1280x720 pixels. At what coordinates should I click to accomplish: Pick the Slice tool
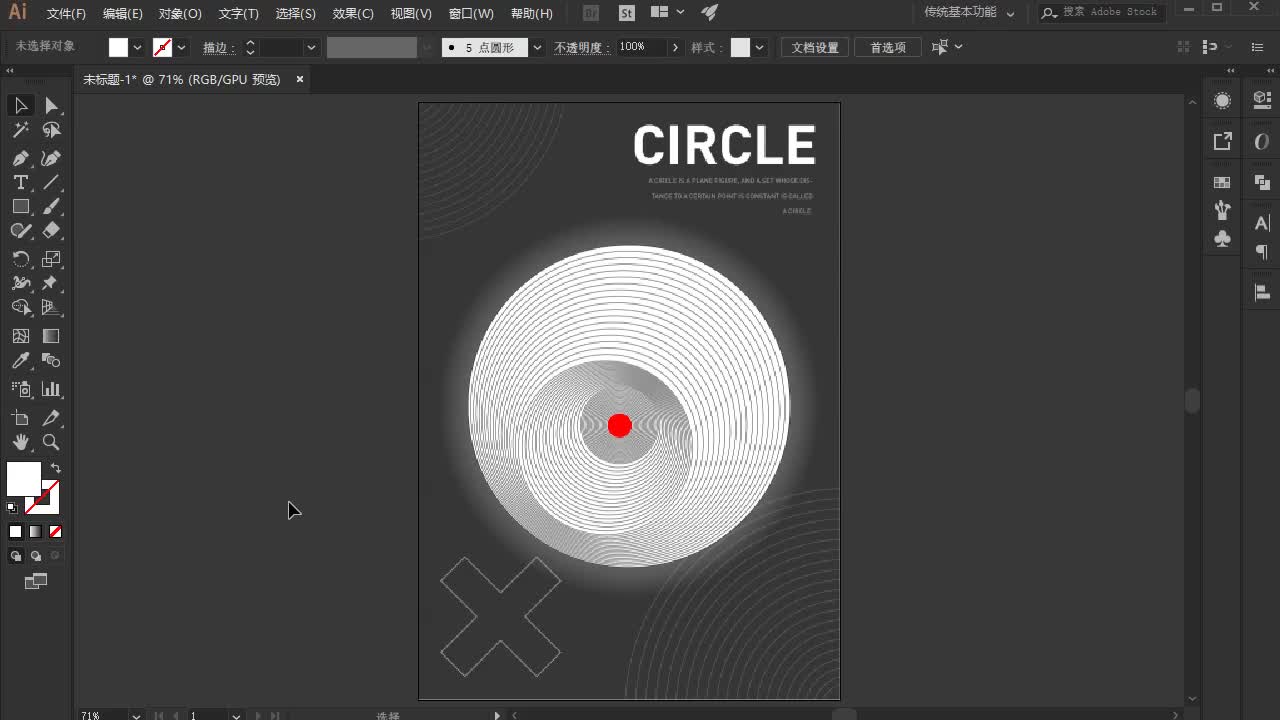(x=51, y=418)
